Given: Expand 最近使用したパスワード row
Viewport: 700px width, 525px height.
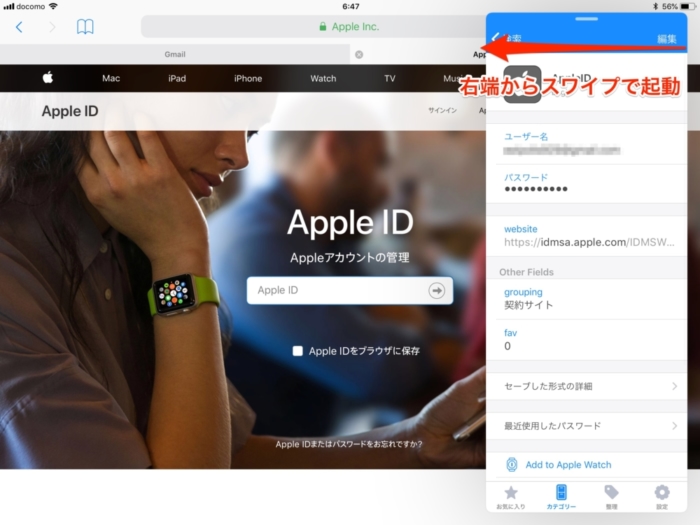Looking at the screenshot, I should (x=586, y=426).
